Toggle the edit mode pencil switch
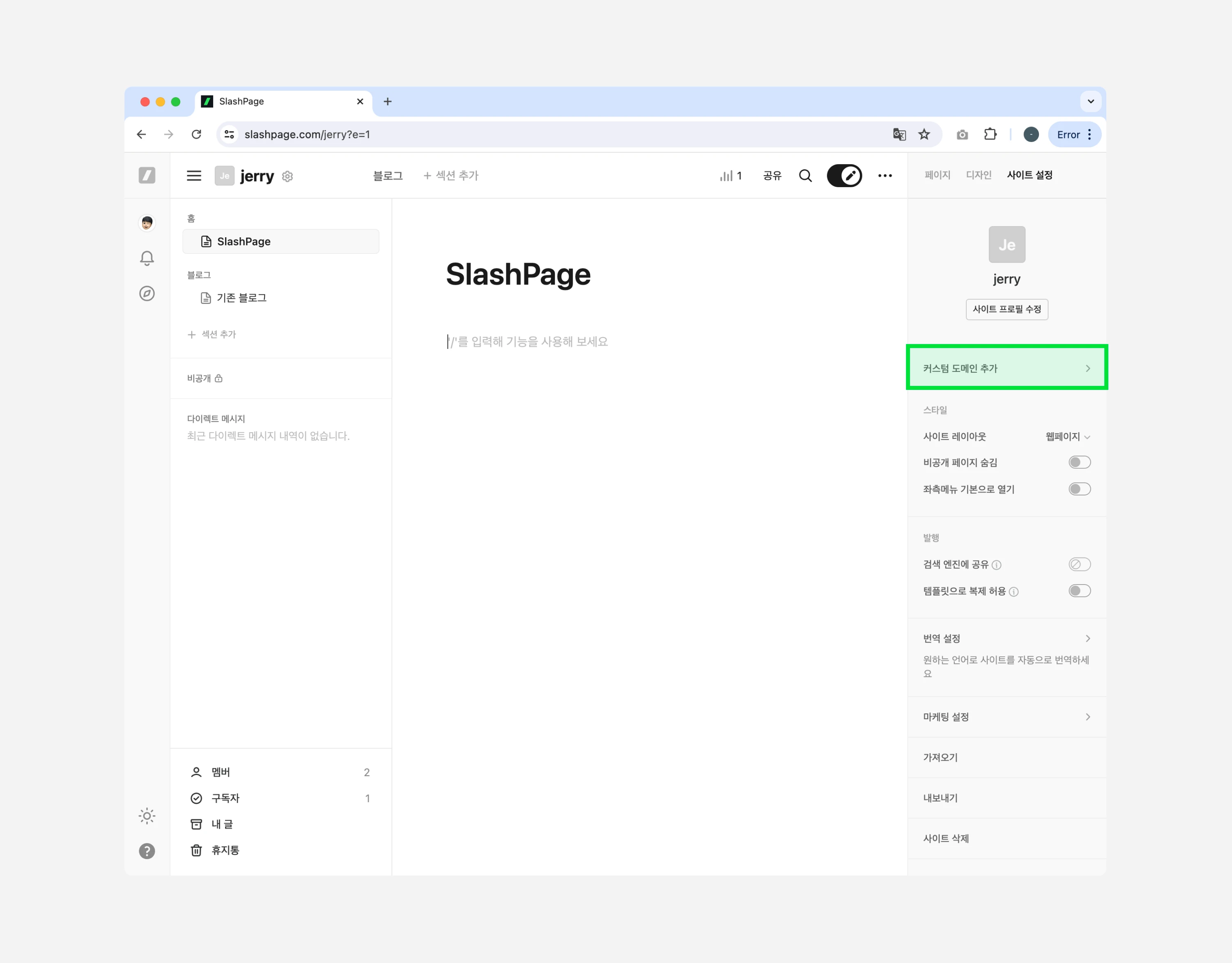Image resolution: width=1232 pixels, height=963 pixels. click(844, 176)
